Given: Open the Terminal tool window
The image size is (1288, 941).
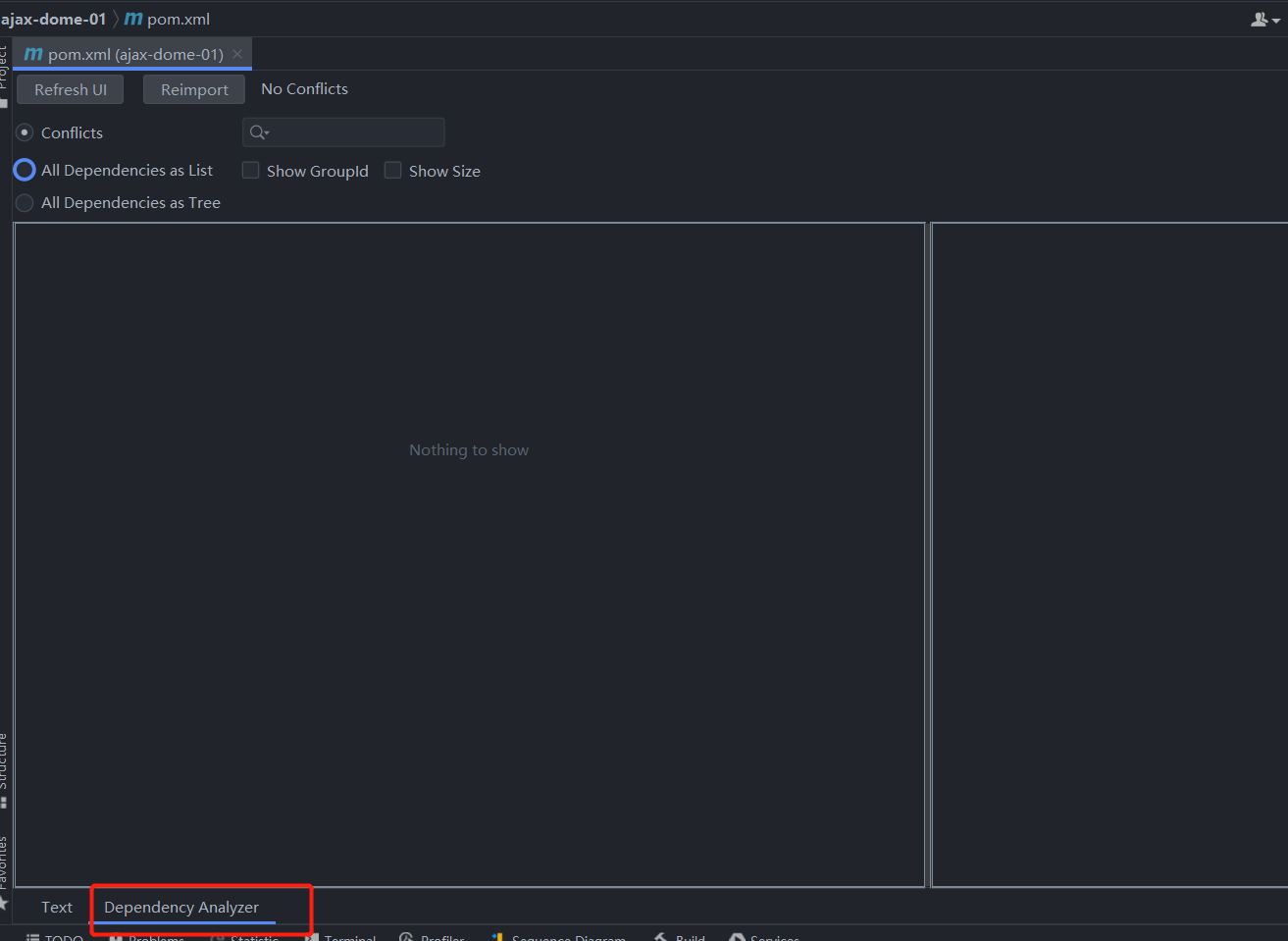Looking at the screenshot, I should click(x=340, y=937).
